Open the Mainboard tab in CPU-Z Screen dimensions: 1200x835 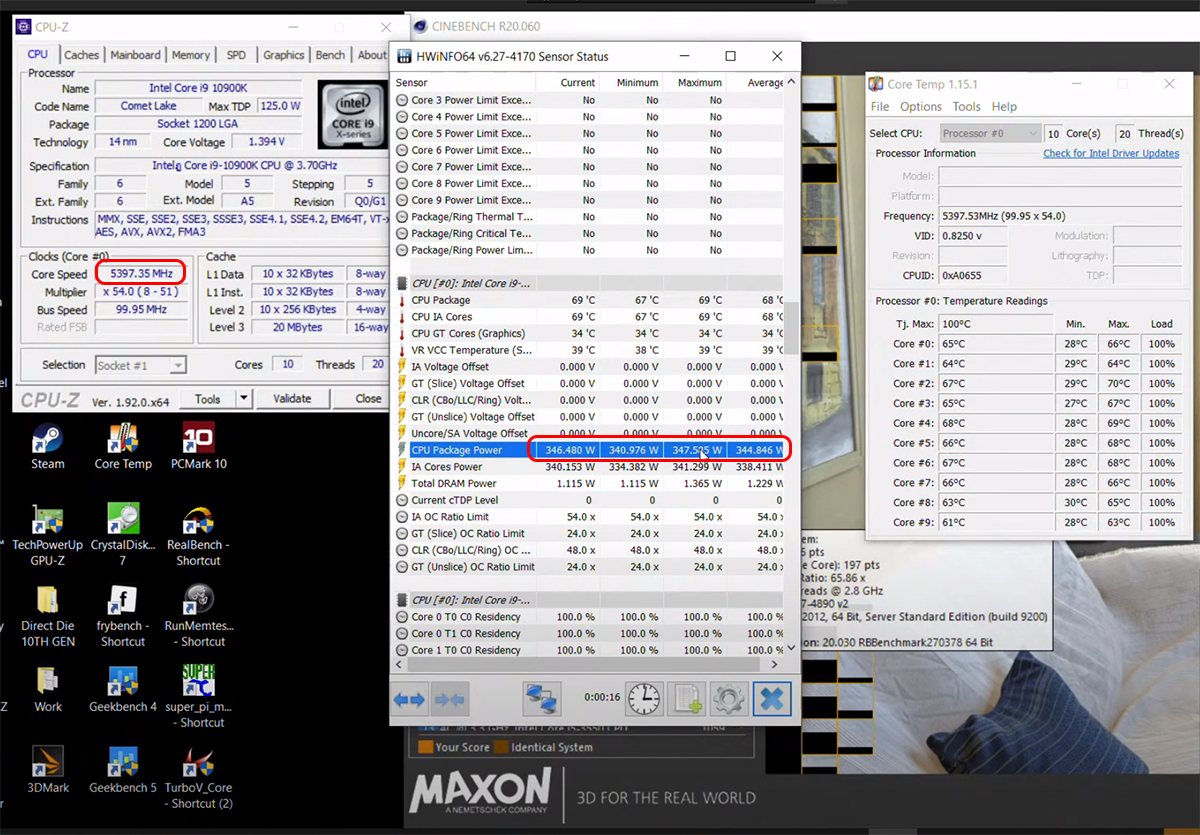point(135,55)
